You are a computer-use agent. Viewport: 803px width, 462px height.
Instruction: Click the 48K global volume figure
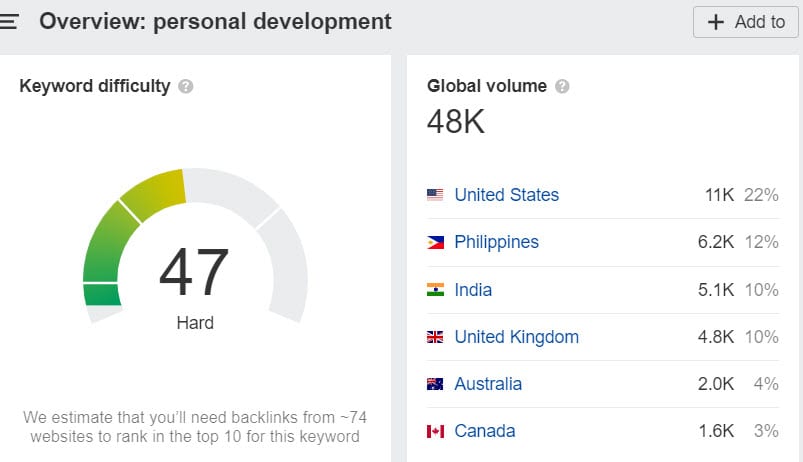pyautogui.click(x=455, y=122)
